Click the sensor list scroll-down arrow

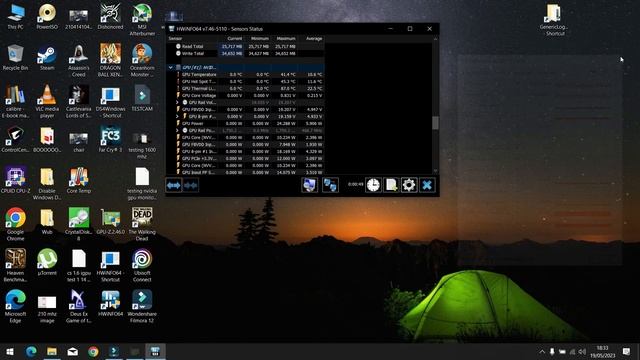[x=435, y=171]
